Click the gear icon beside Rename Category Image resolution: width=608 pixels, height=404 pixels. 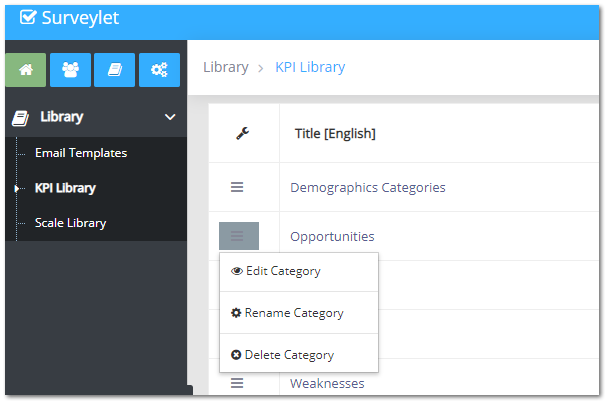tap(236, 312)
